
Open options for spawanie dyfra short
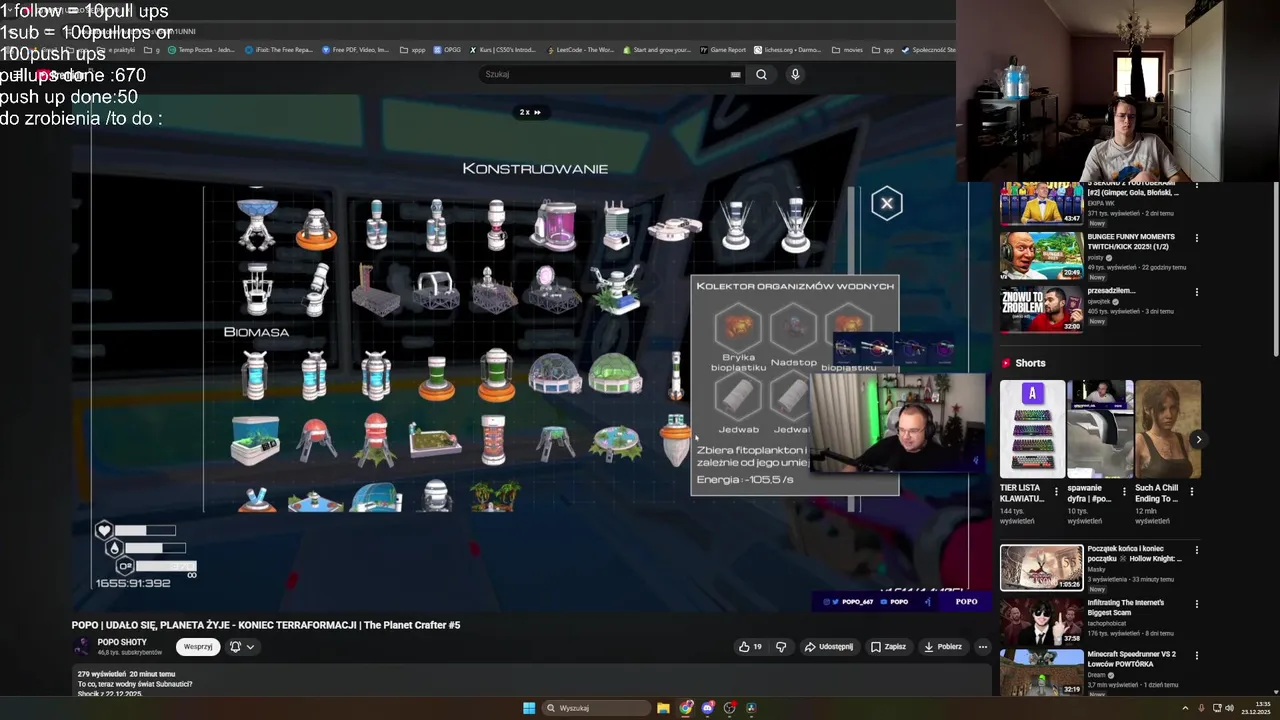point(1124,492)
